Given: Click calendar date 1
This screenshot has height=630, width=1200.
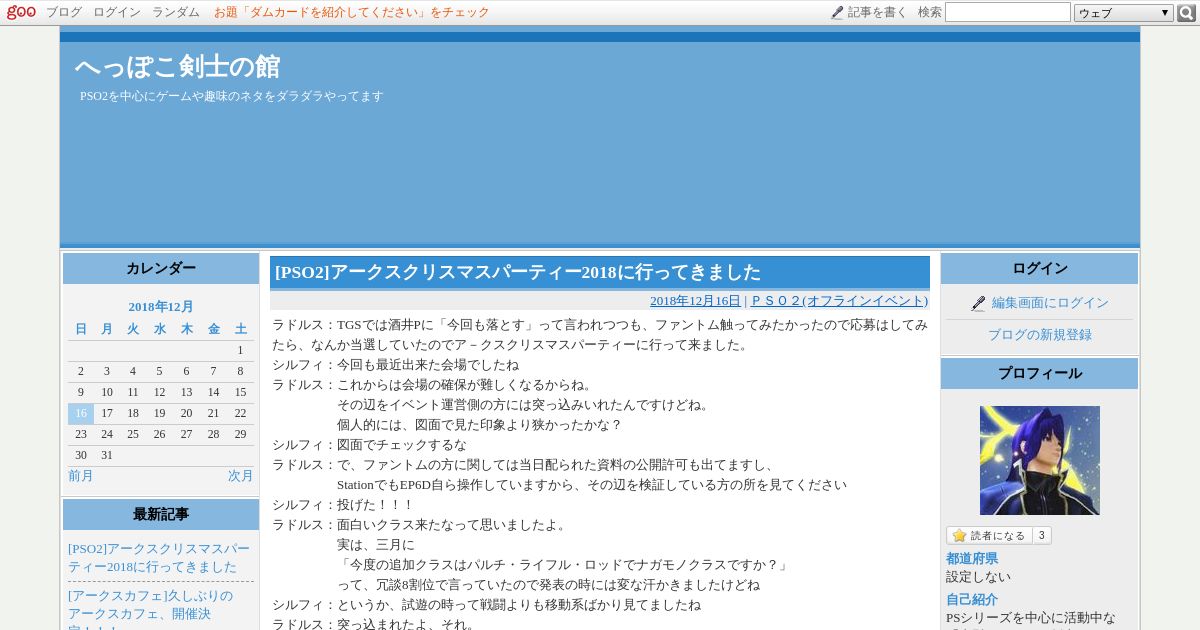Looking at the screenshot, I should pyautogui.click(x=240, y=350).
